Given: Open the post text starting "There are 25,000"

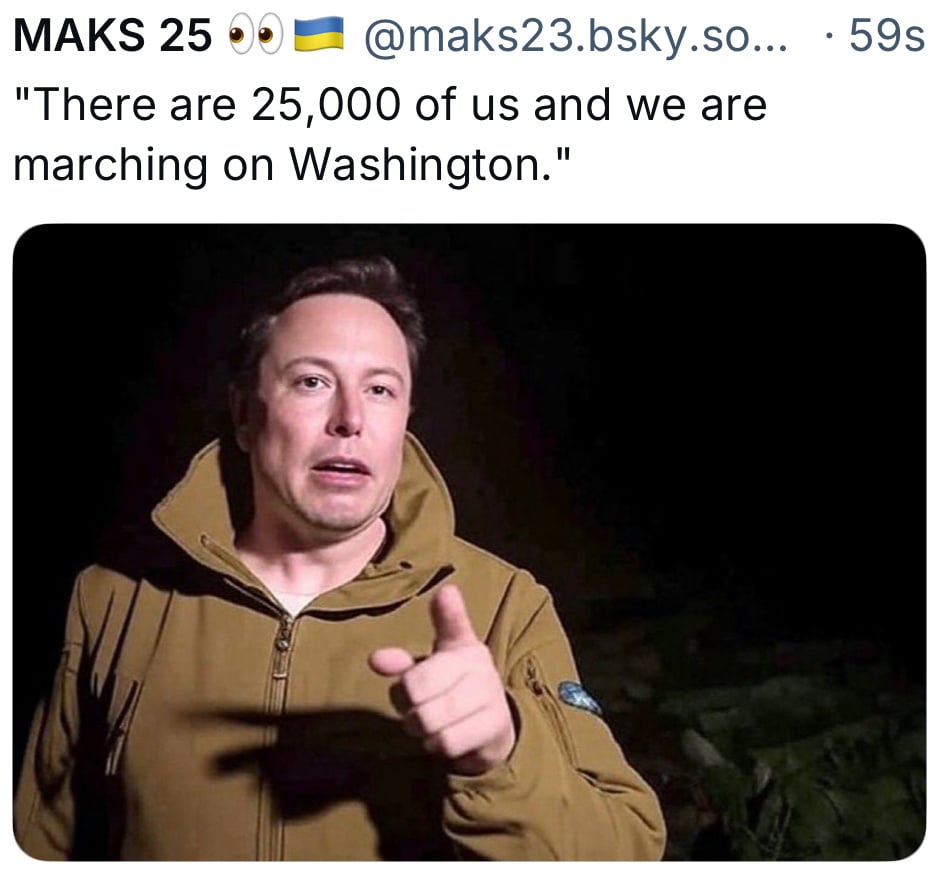Looking at the screenshot, I should (x=390, y=135).
